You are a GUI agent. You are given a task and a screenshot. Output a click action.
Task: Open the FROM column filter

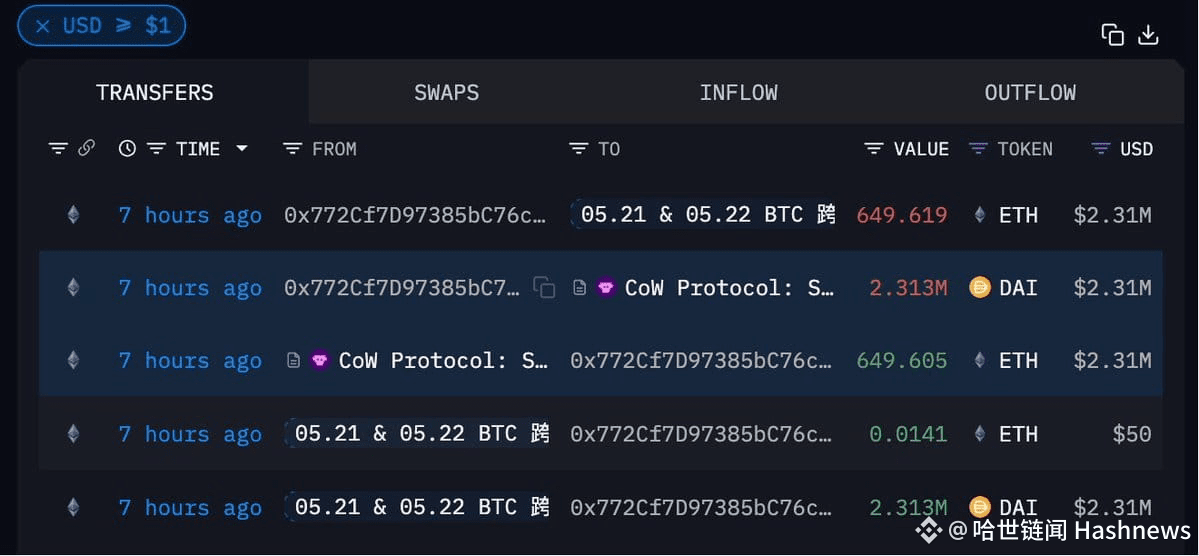(293, 148)
